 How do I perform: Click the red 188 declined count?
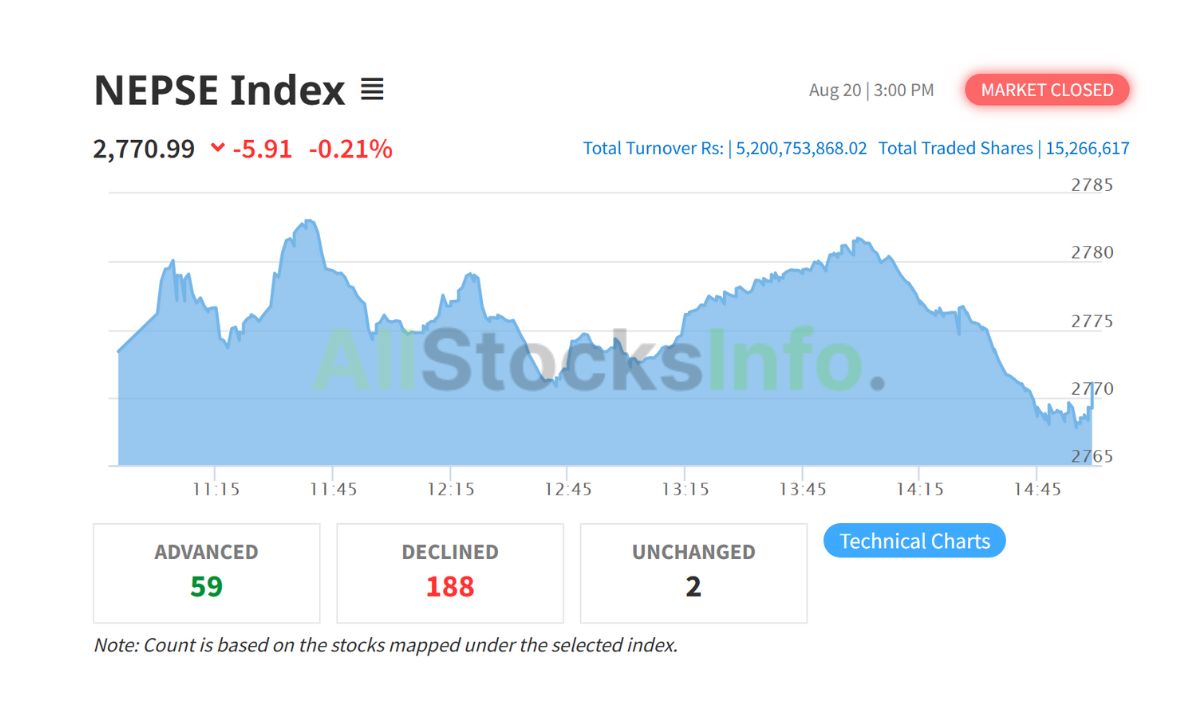tap(450, 588)
